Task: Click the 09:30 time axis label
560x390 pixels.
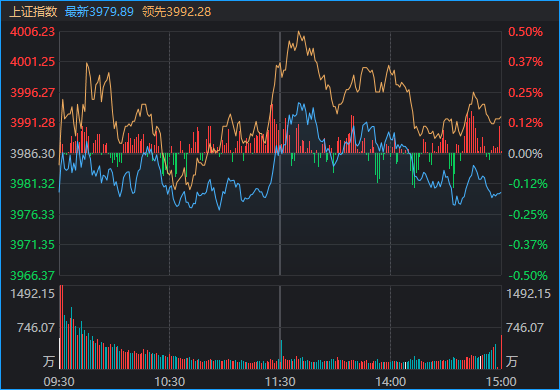Action: (59, 382)
